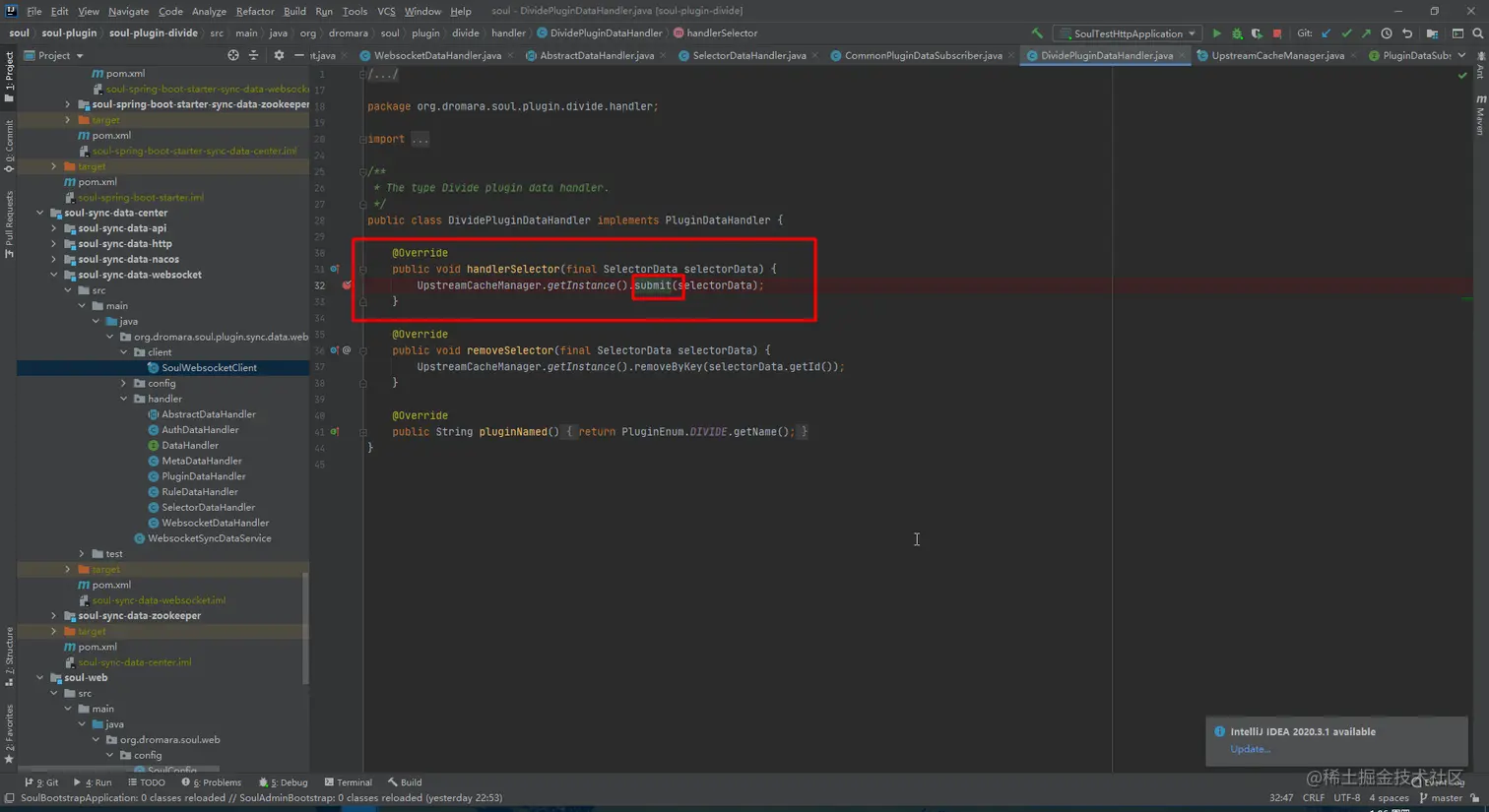The height and width of the screenshot is (812, 1489).
Task: Locate the opened file in the Project tree
Action: 233,56
